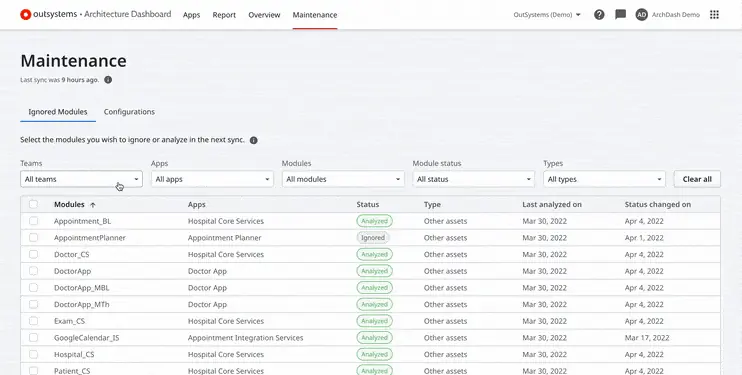Screen dimensions: 742x375
Task: Click Appointment Integration Services app cell
Action: point(246,338)
